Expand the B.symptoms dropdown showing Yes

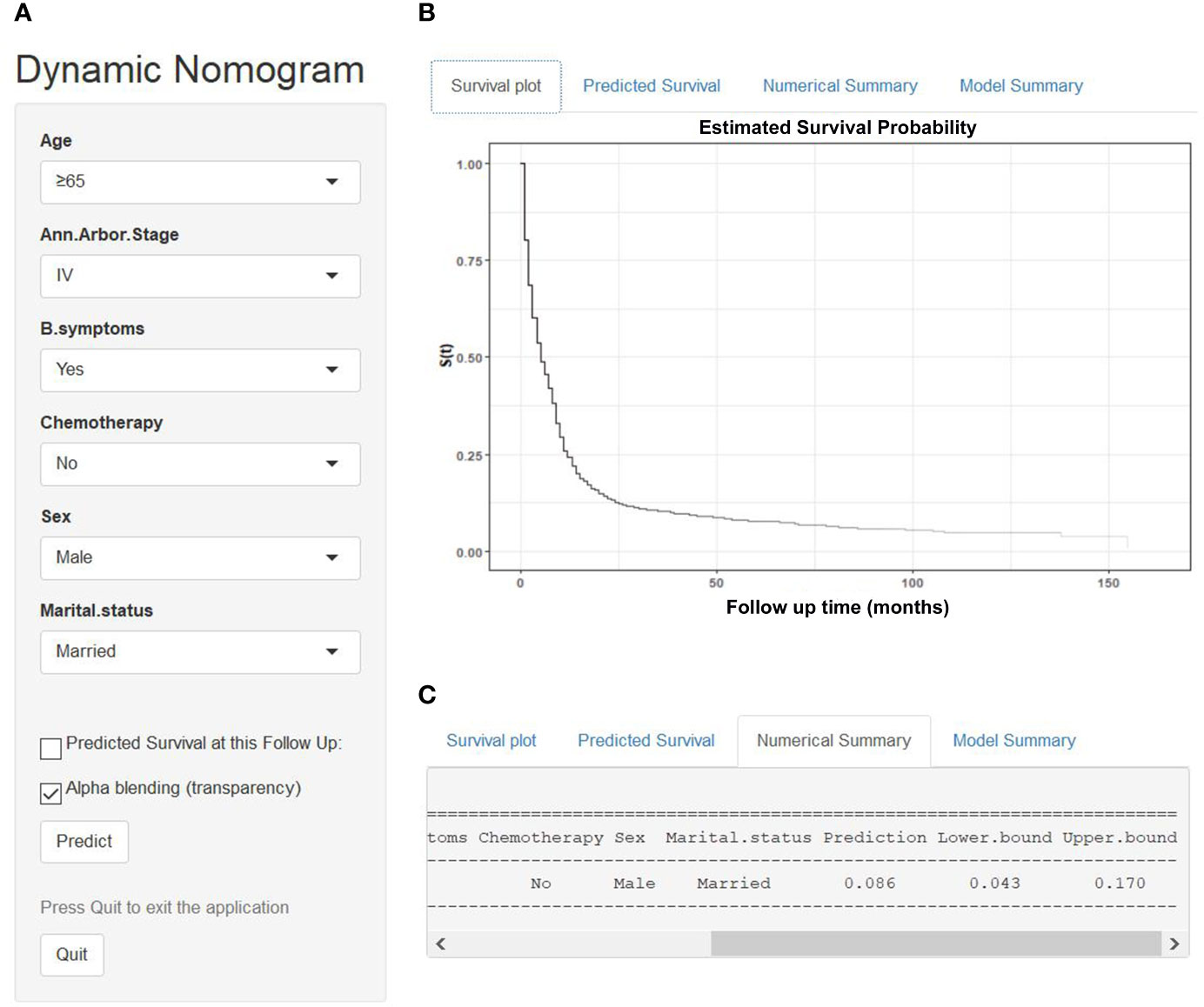point(200,370)
